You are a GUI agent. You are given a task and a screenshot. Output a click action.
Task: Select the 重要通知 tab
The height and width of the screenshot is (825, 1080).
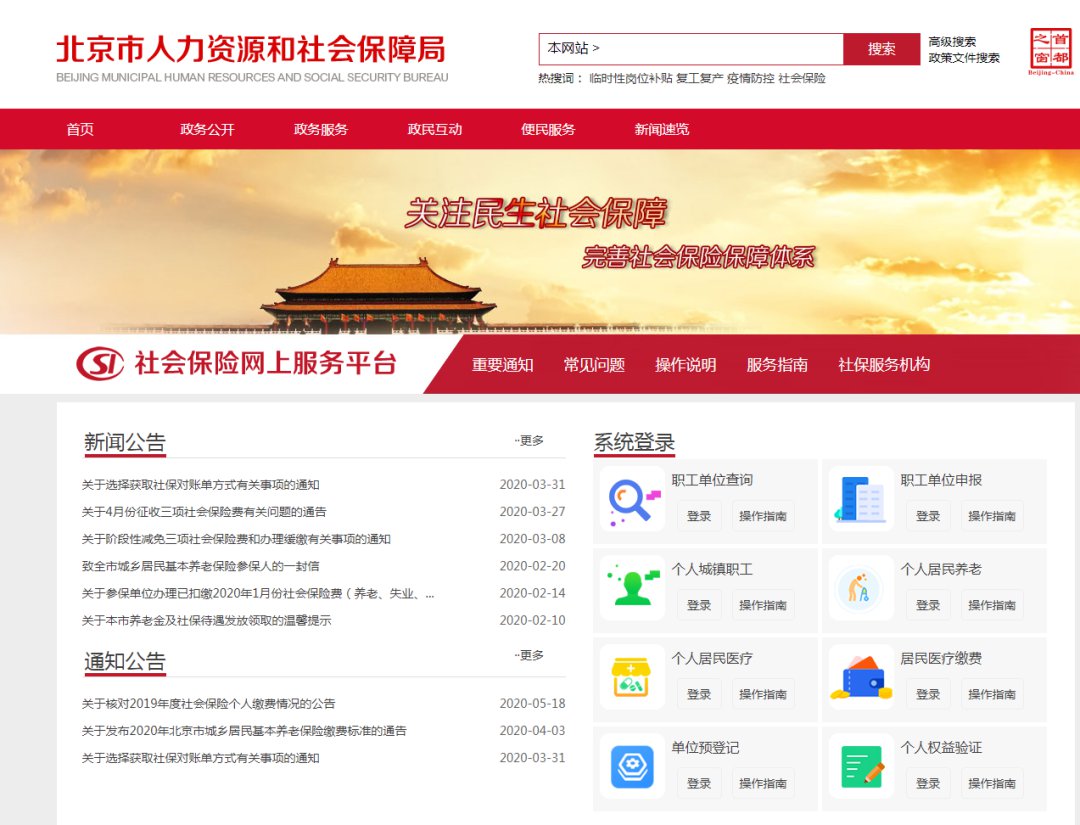click(x=503, y=365)
